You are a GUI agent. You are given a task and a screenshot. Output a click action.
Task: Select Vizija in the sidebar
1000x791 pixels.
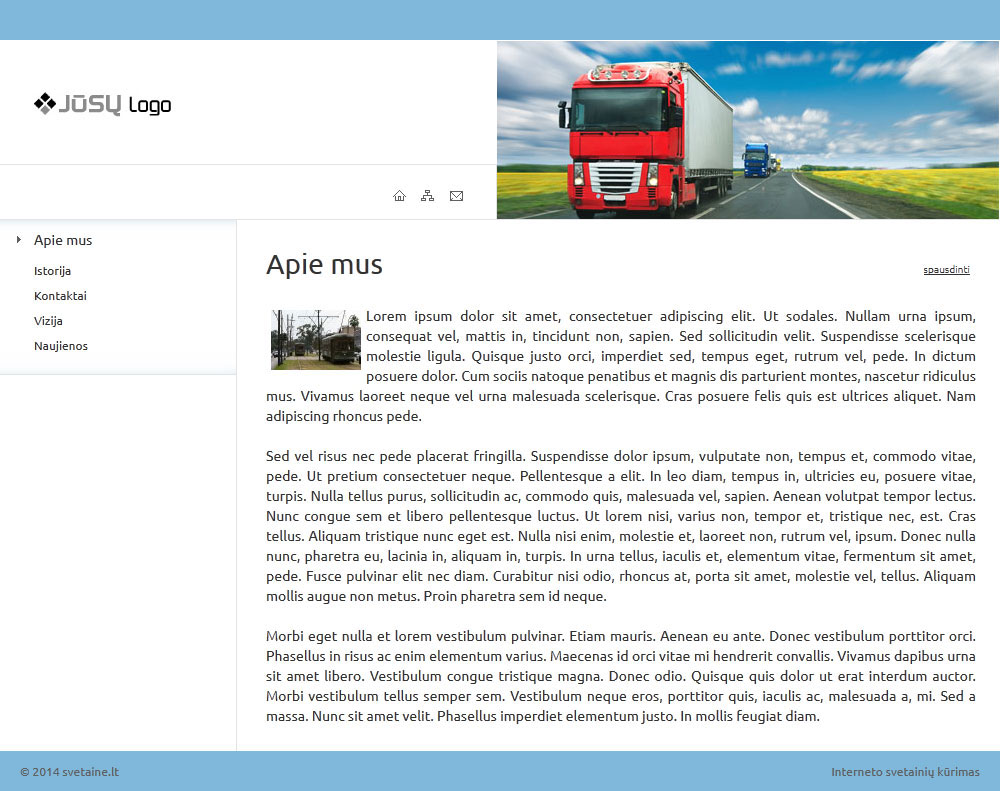[48, 321]
